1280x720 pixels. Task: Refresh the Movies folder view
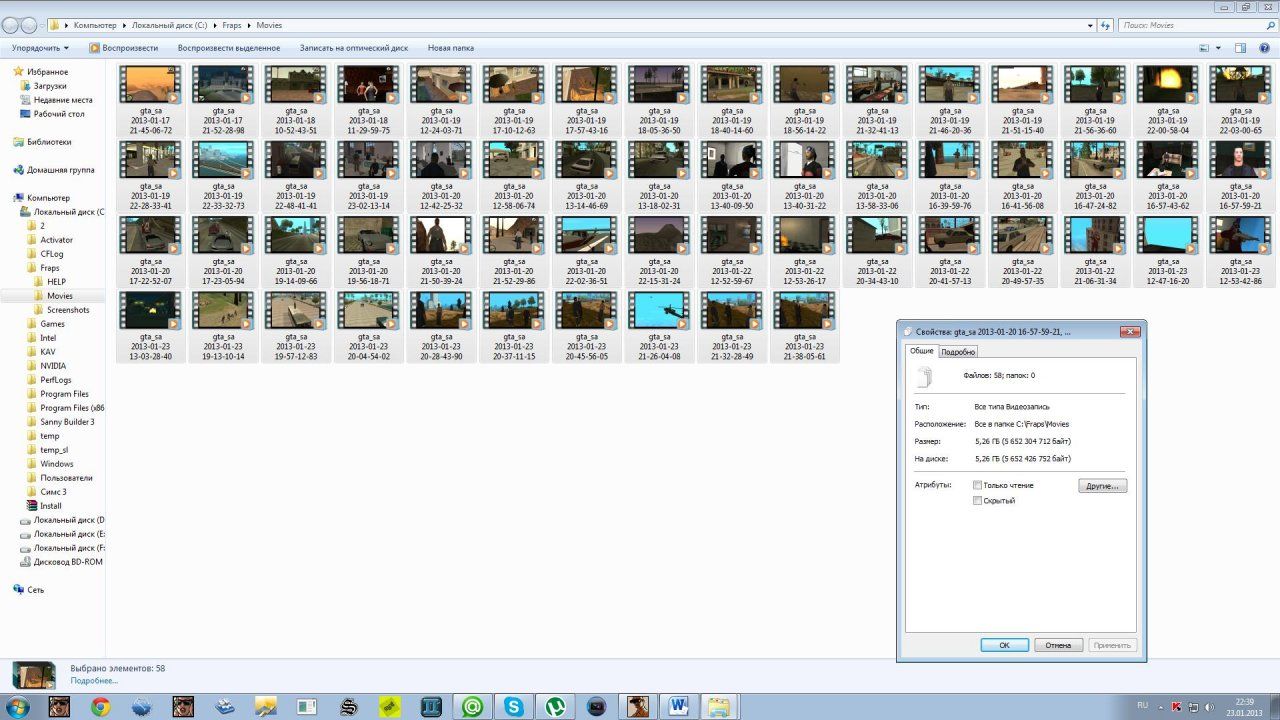click(1105, 25)
